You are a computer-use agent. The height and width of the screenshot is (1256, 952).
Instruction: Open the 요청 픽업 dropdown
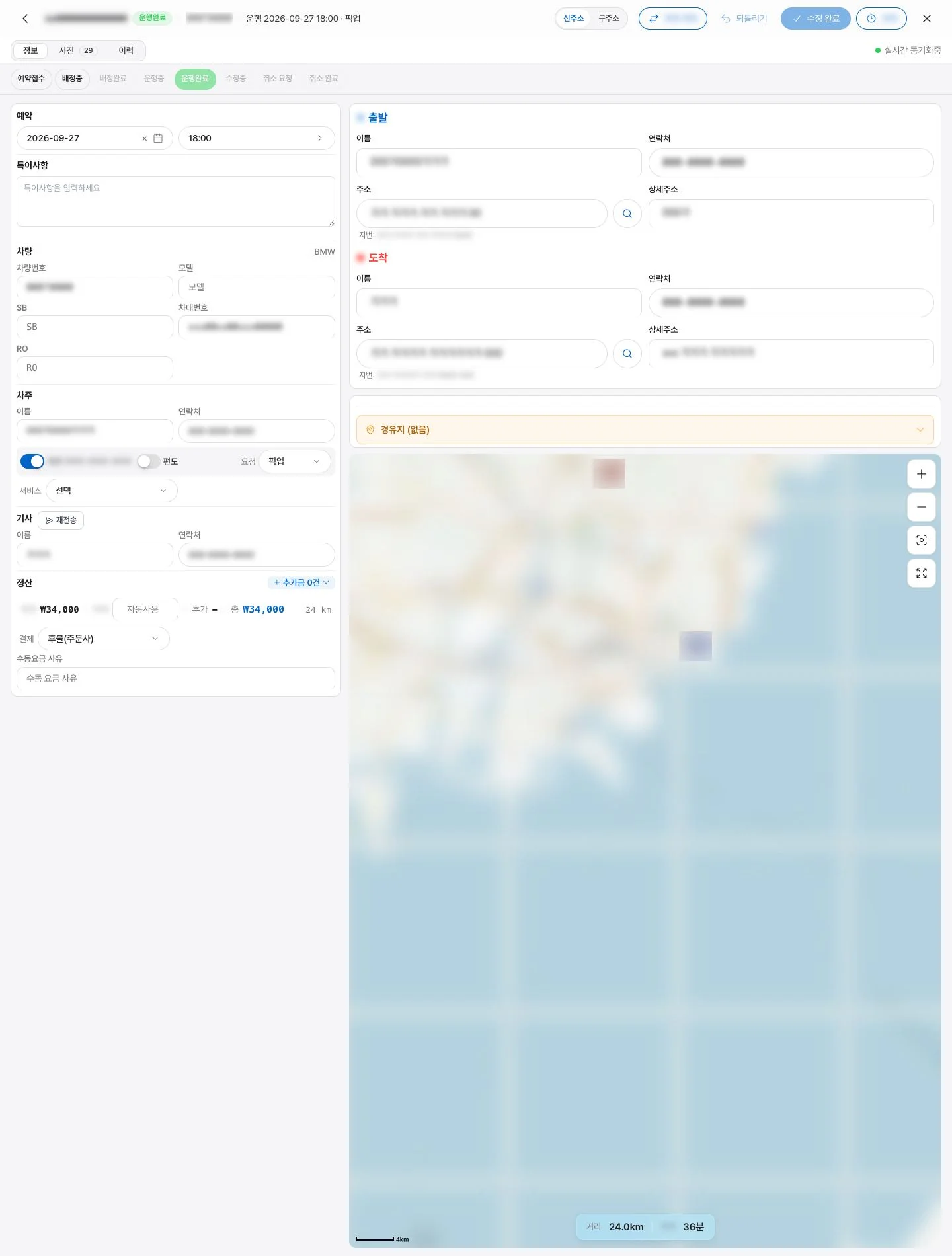[x=295, y=461]
